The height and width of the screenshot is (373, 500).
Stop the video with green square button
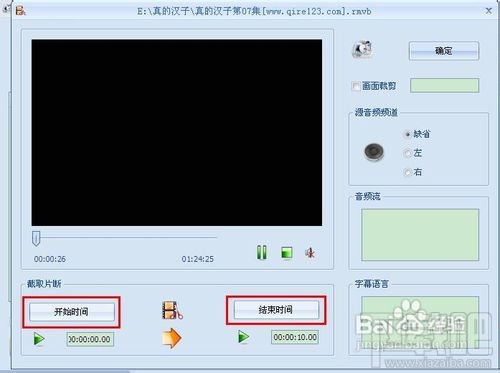pyautogui.click(x=287, y=252)
